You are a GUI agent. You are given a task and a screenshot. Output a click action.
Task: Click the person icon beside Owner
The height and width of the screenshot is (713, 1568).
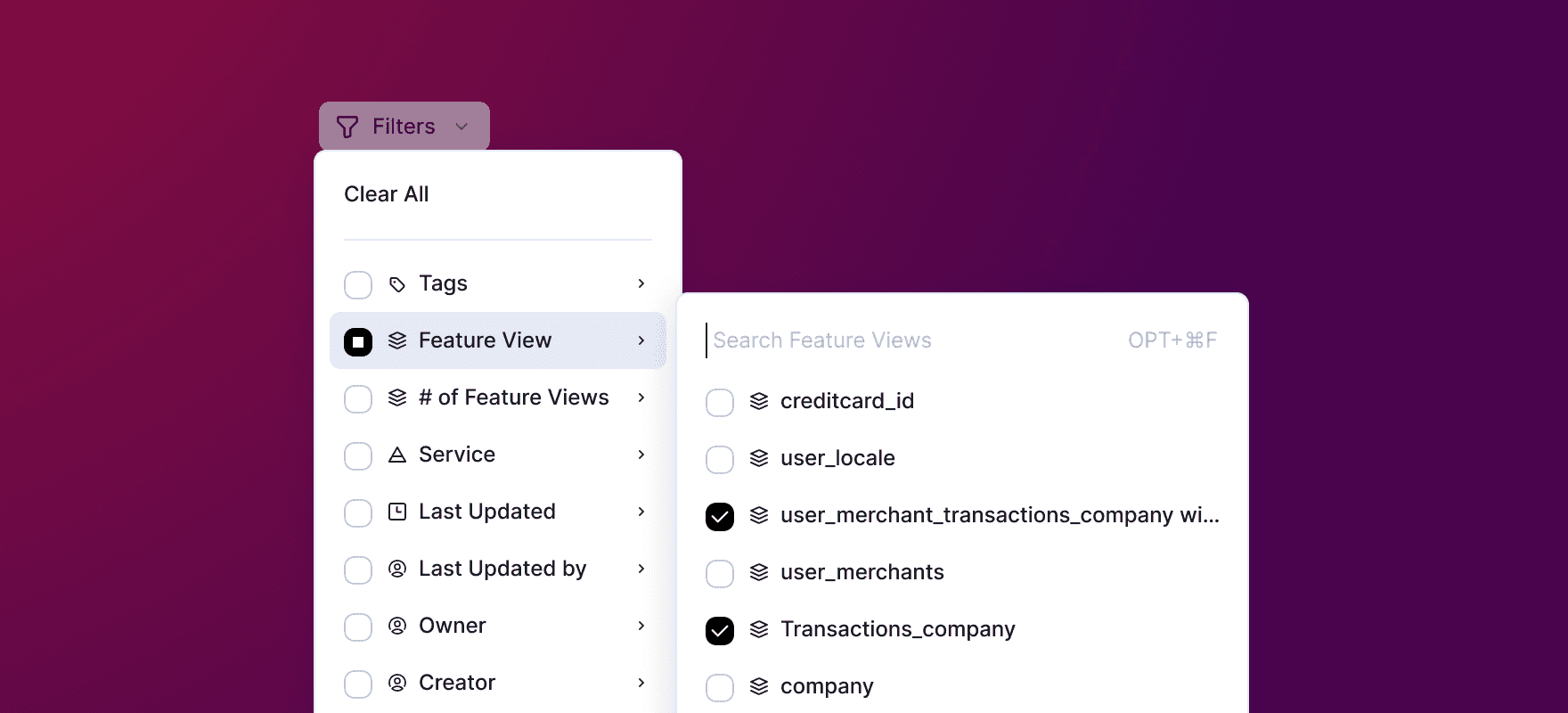point(397,626)
